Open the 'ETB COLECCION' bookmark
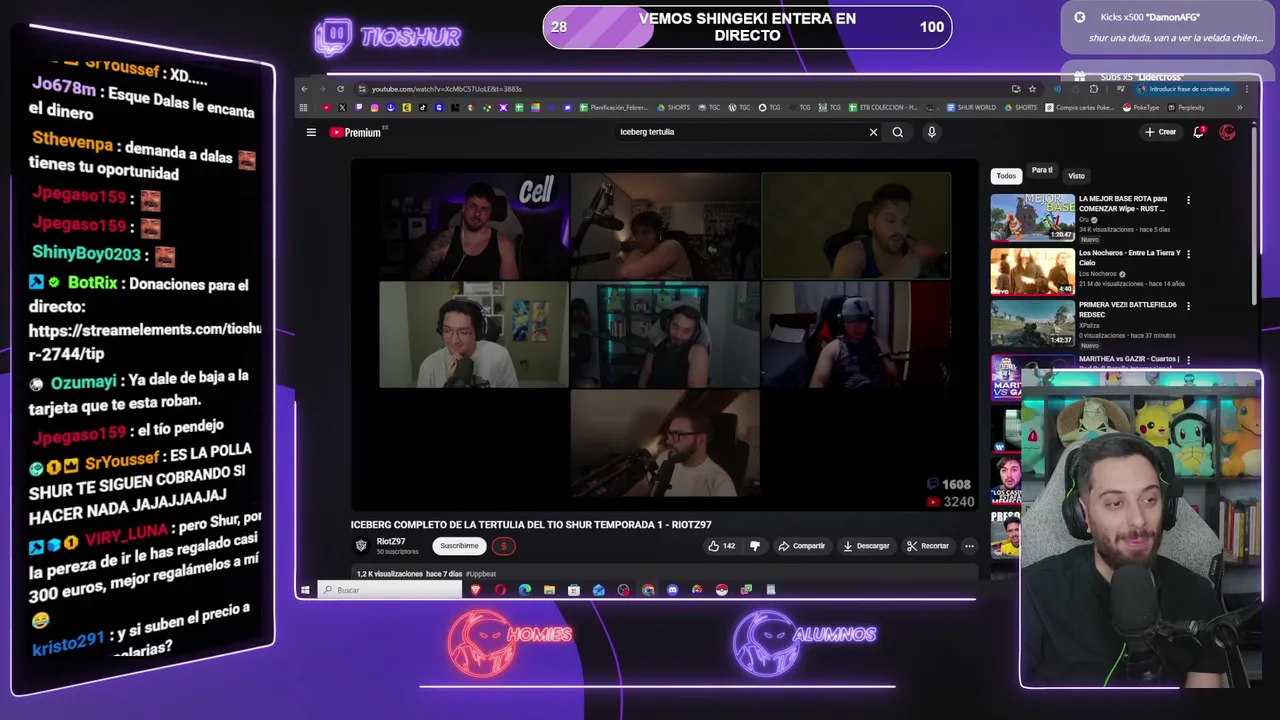The width and height of the screenshot is (1280, 720). point(883,108)
